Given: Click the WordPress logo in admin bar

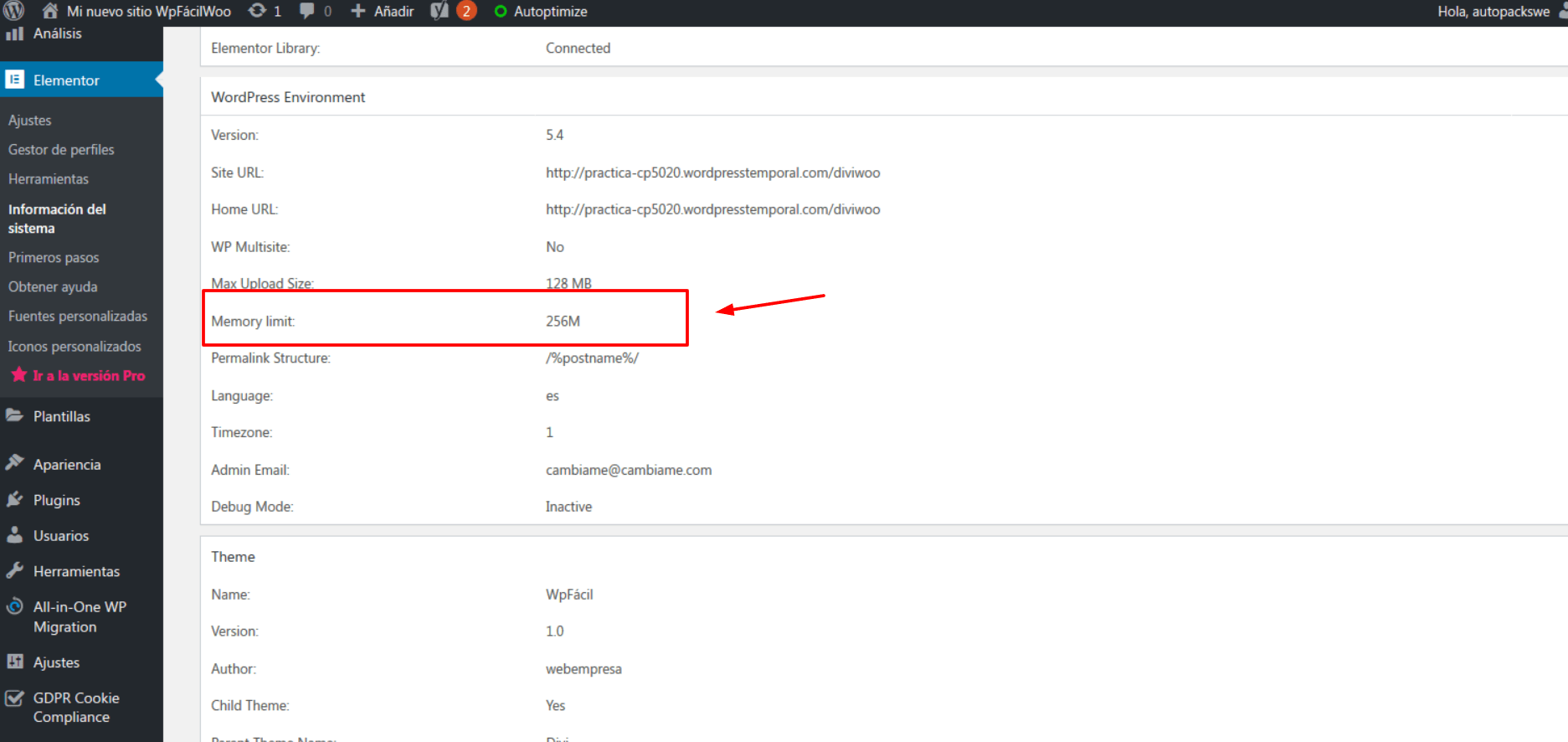Looking at the screenshot, I should (x=13, y=11).
